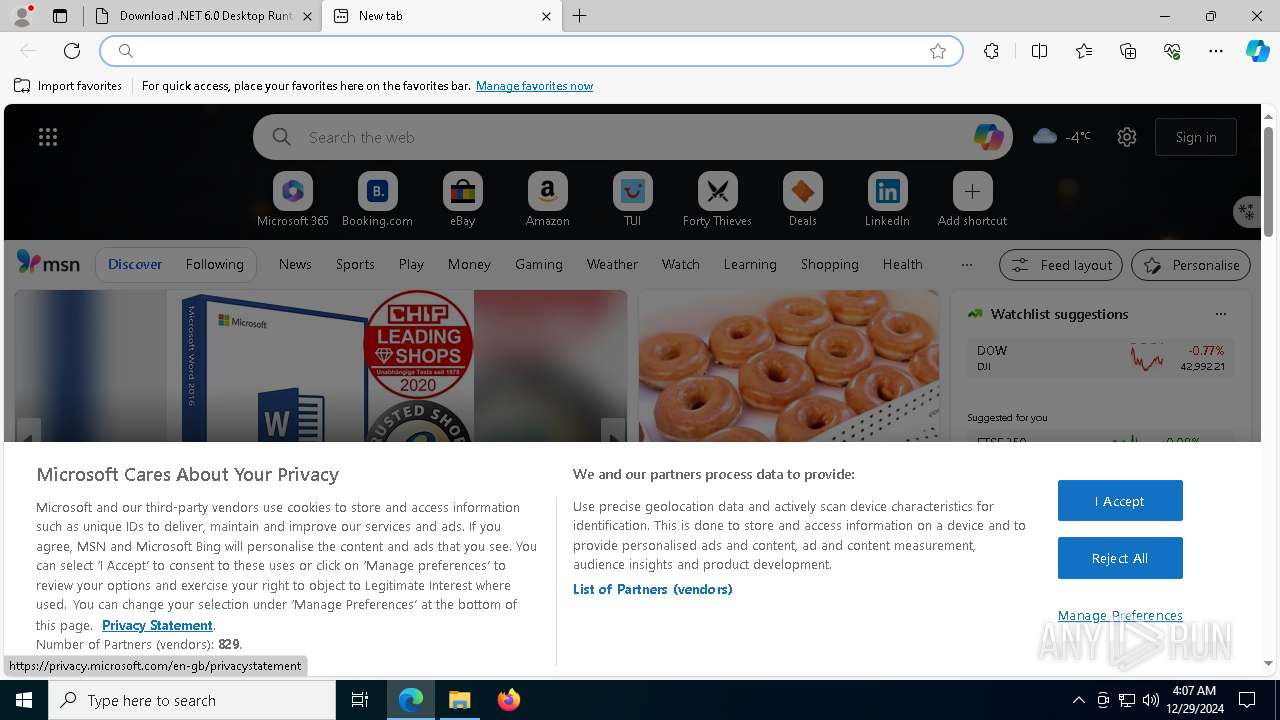
Task: Open the TUI shortcut
Action: 632,199
